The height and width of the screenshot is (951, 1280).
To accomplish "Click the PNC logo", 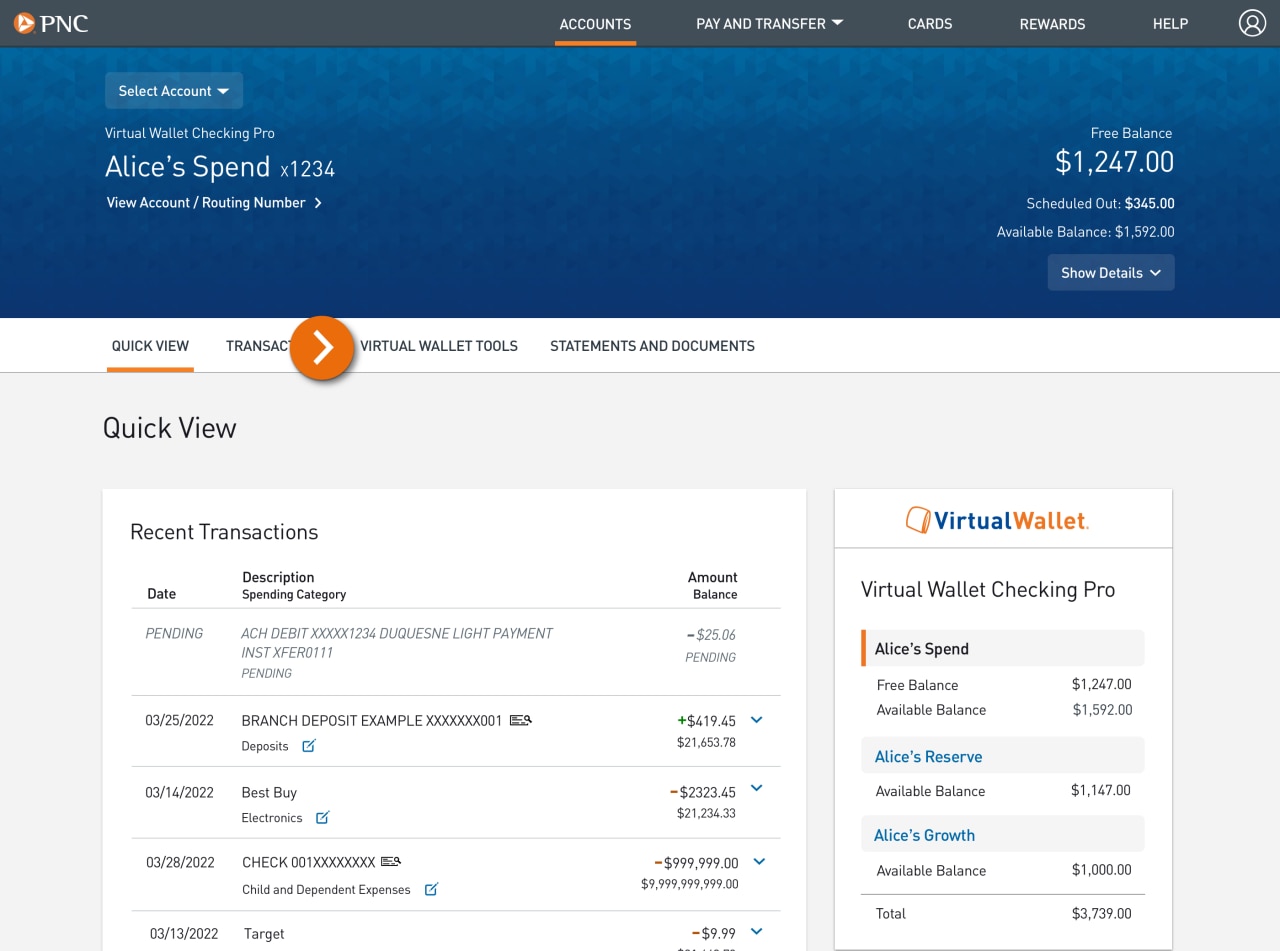I will (x=50, y=23).
